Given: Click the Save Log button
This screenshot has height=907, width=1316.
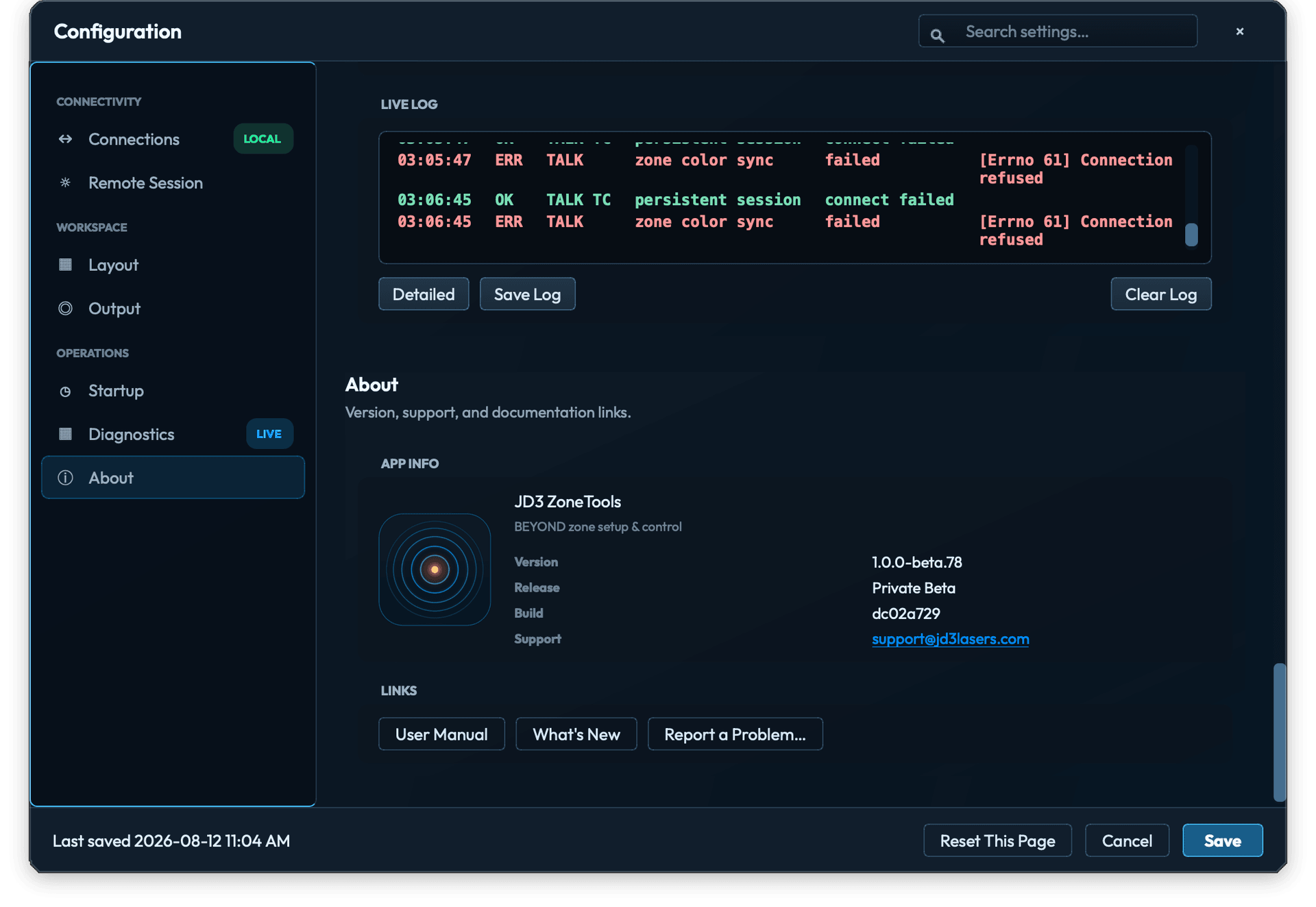Looking at the screenshot, I should point(527,294).
